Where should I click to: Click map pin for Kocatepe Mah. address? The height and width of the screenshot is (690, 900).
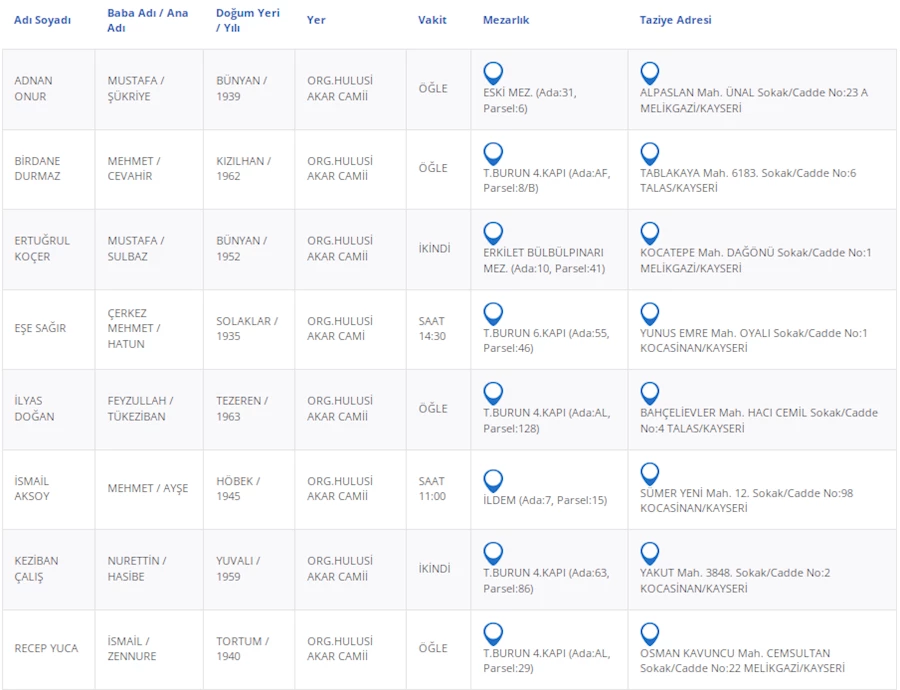click(x=650, y=234)
